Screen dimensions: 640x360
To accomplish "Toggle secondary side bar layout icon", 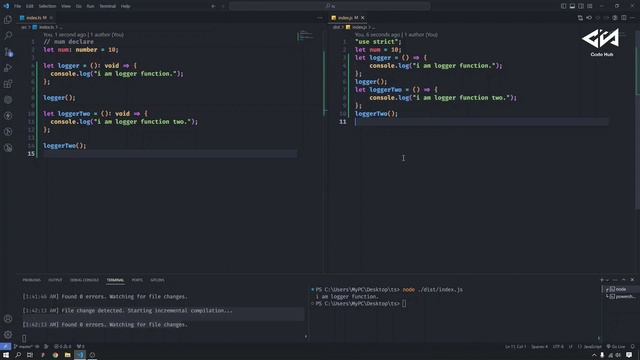I will [x=581, y=6].
